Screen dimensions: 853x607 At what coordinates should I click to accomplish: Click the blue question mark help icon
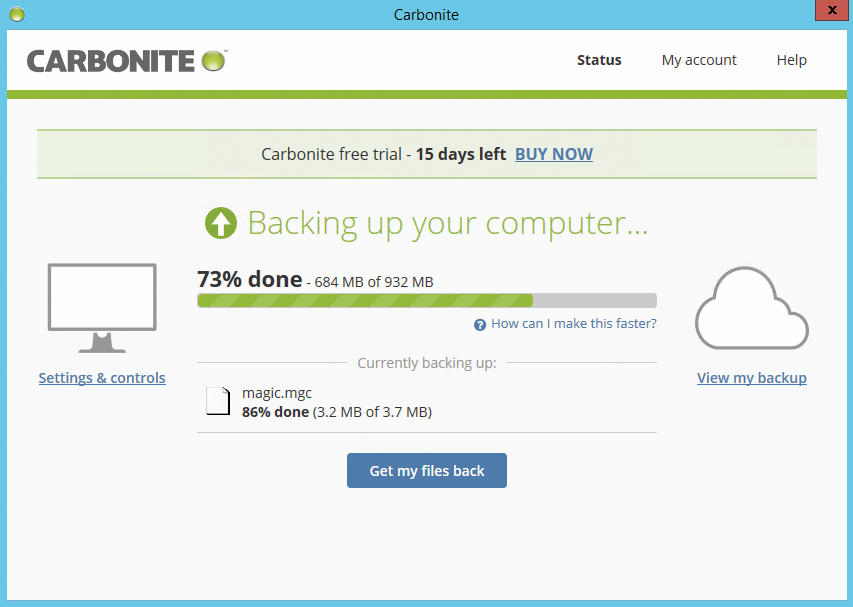[480, 325]
